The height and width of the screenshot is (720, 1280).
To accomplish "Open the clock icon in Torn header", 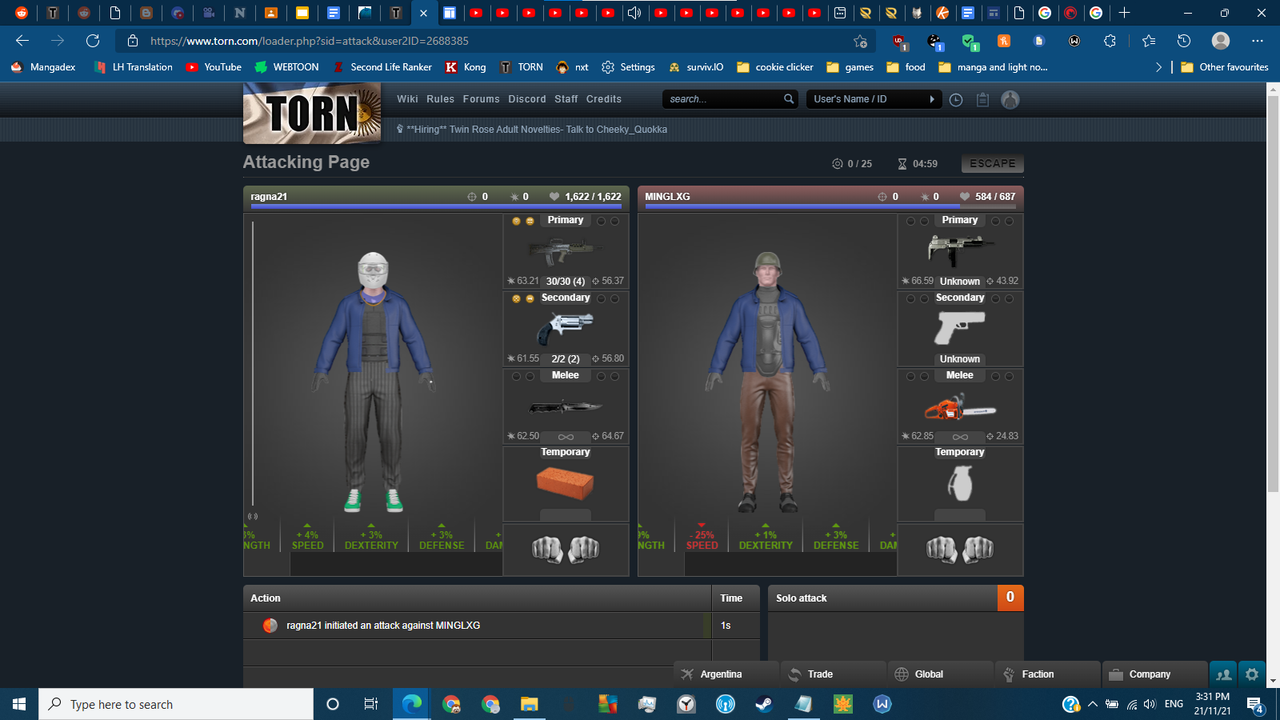I will 956,99.
